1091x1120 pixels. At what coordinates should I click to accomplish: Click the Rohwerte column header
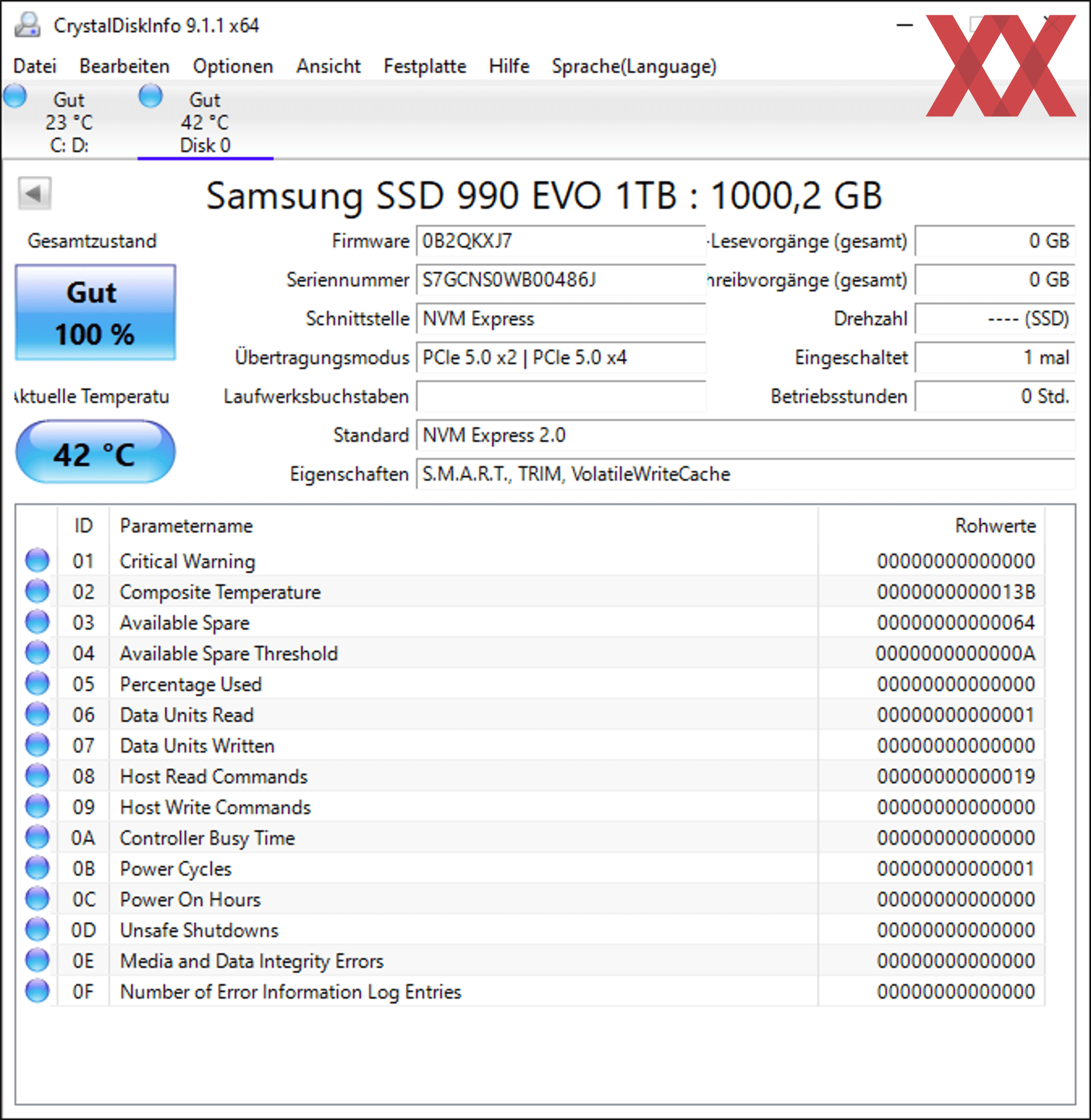(x=931, y=526)
